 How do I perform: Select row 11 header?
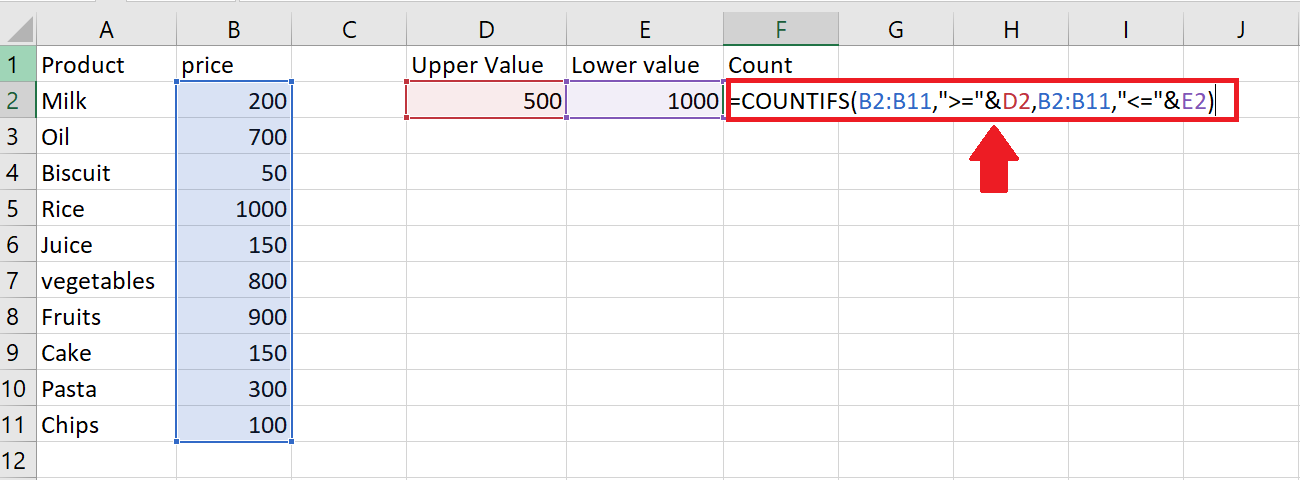click(x=18, y=425)
